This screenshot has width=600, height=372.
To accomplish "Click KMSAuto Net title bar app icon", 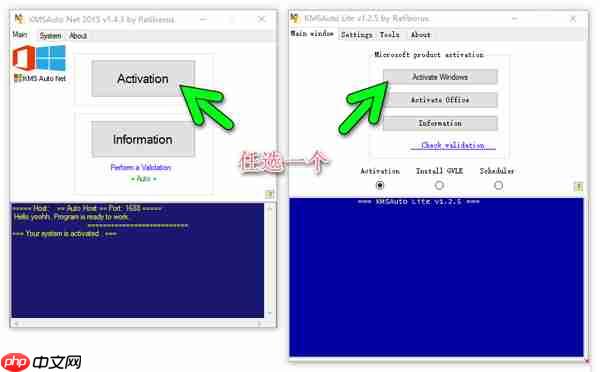I will tap(19, 19).
